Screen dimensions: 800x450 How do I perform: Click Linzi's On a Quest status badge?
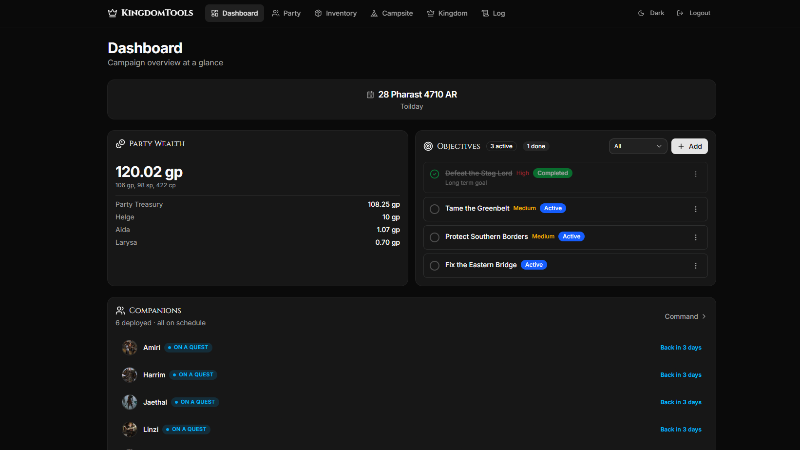coord(186,429)
